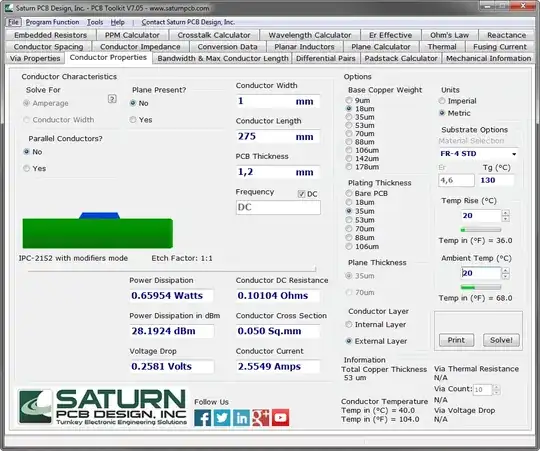This screenshot has width=540, height=451.
Task: Open the PPM Calculator tab
Action: tap(132, 35)
